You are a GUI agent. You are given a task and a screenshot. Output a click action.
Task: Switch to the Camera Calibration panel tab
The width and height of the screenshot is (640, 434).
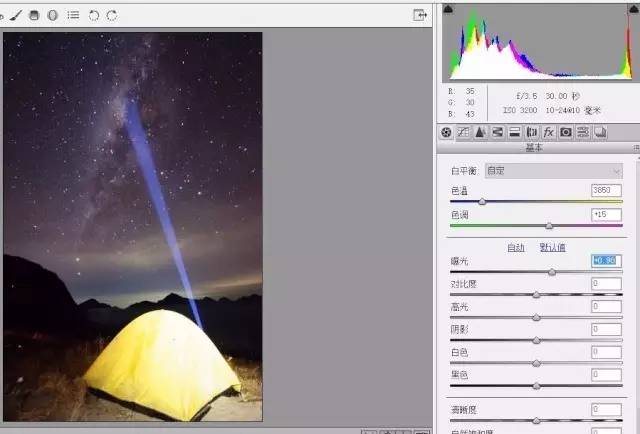point(566,132)
